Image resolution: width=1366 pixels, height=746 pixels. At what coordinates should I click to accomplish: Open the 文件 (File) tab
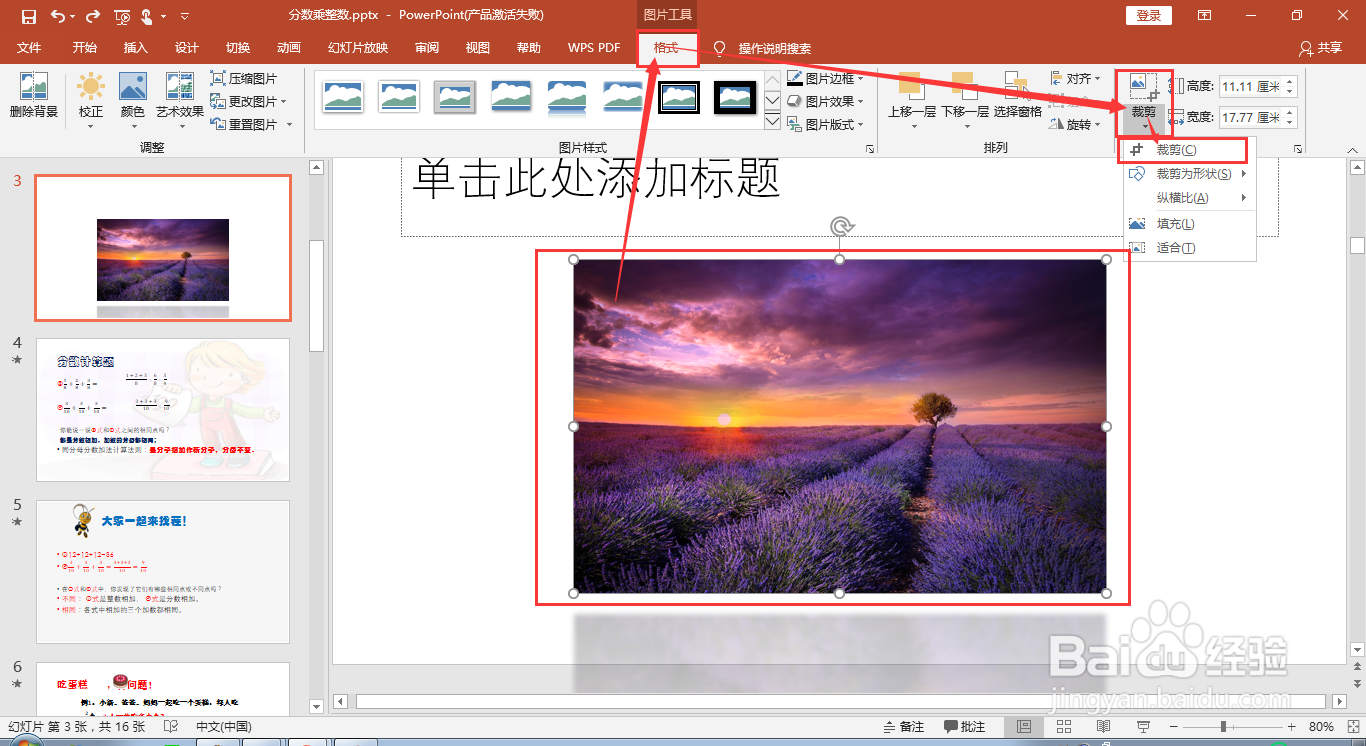point(29,48)
